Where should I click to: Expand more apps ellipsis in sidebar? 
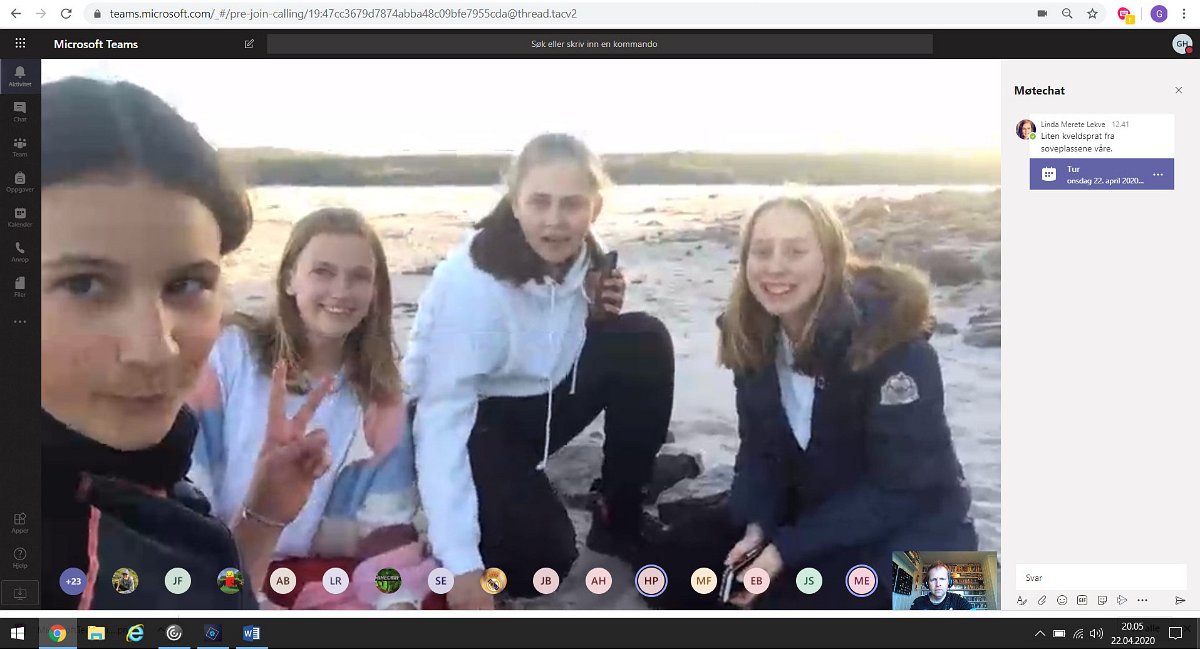tap(20, 322)
